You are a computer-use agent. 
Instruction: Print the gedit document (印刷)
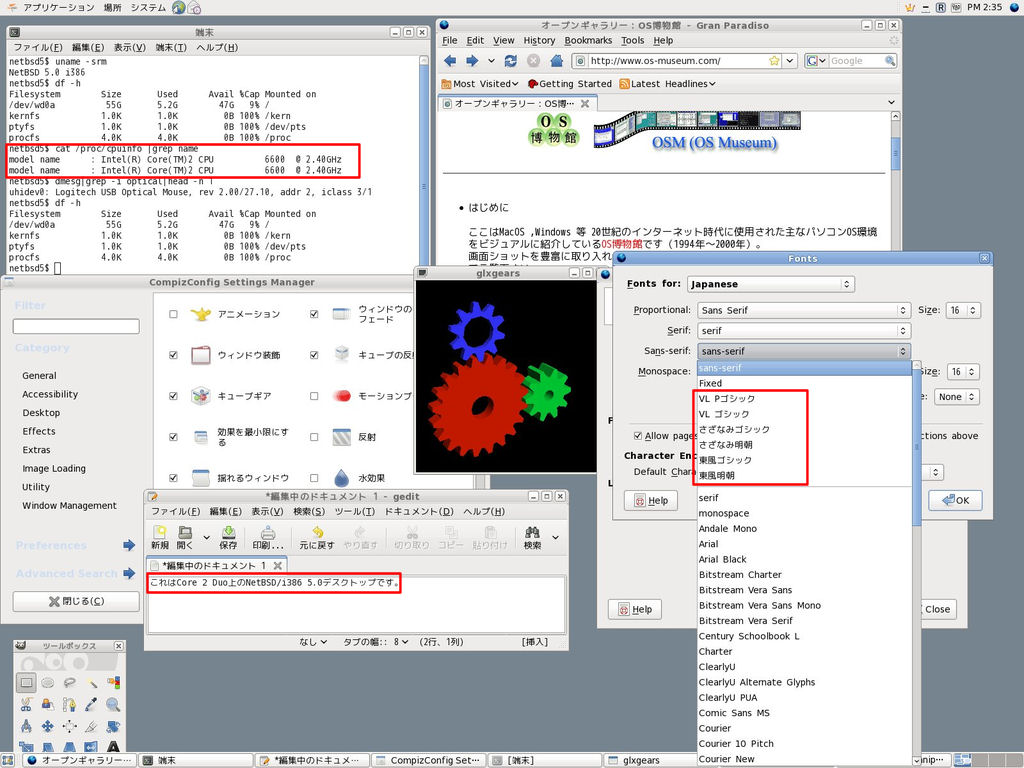pyautogui.click(x=268, y=537)
